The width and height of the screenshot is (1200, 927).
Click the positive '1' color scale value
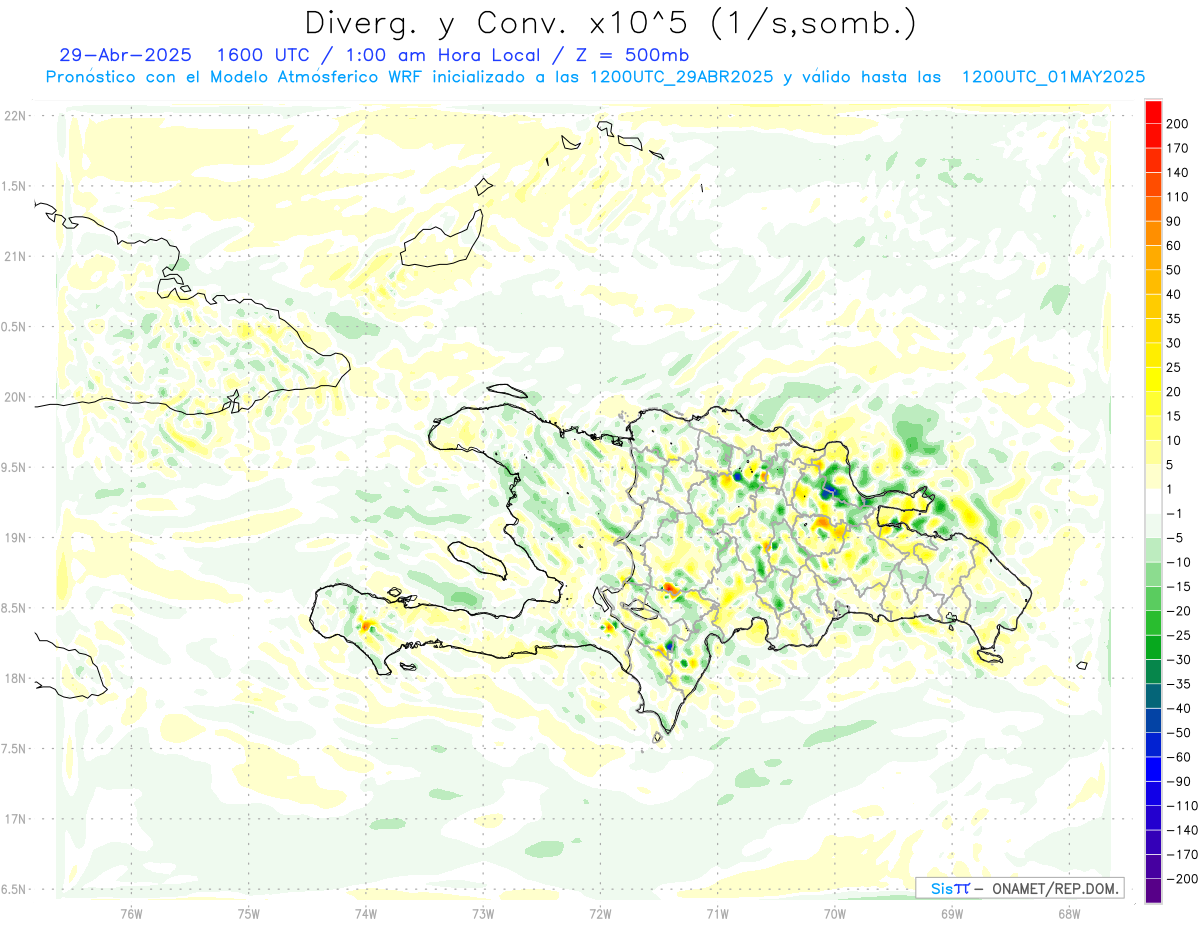coord(1170,489)
